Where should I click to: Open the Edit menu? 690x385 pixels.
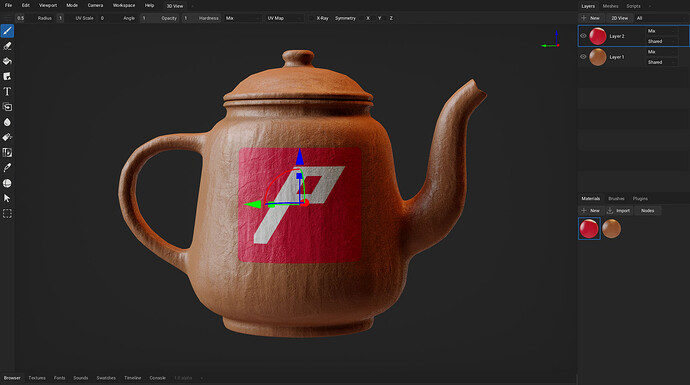pos(26,6)
